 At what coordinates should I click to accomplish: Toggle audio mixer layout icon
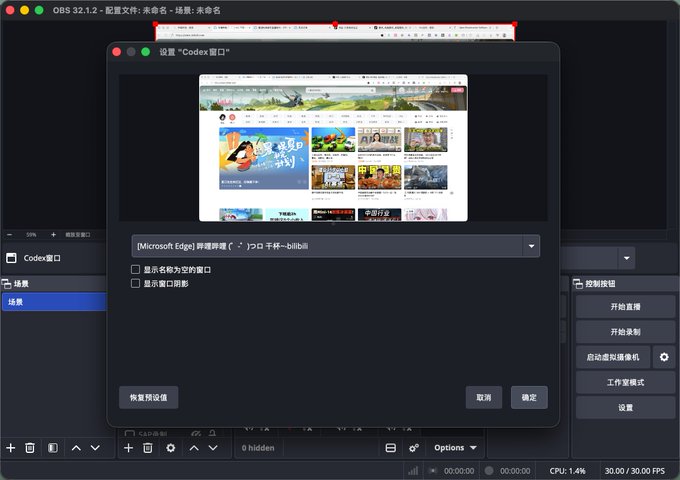pos(391,448)
